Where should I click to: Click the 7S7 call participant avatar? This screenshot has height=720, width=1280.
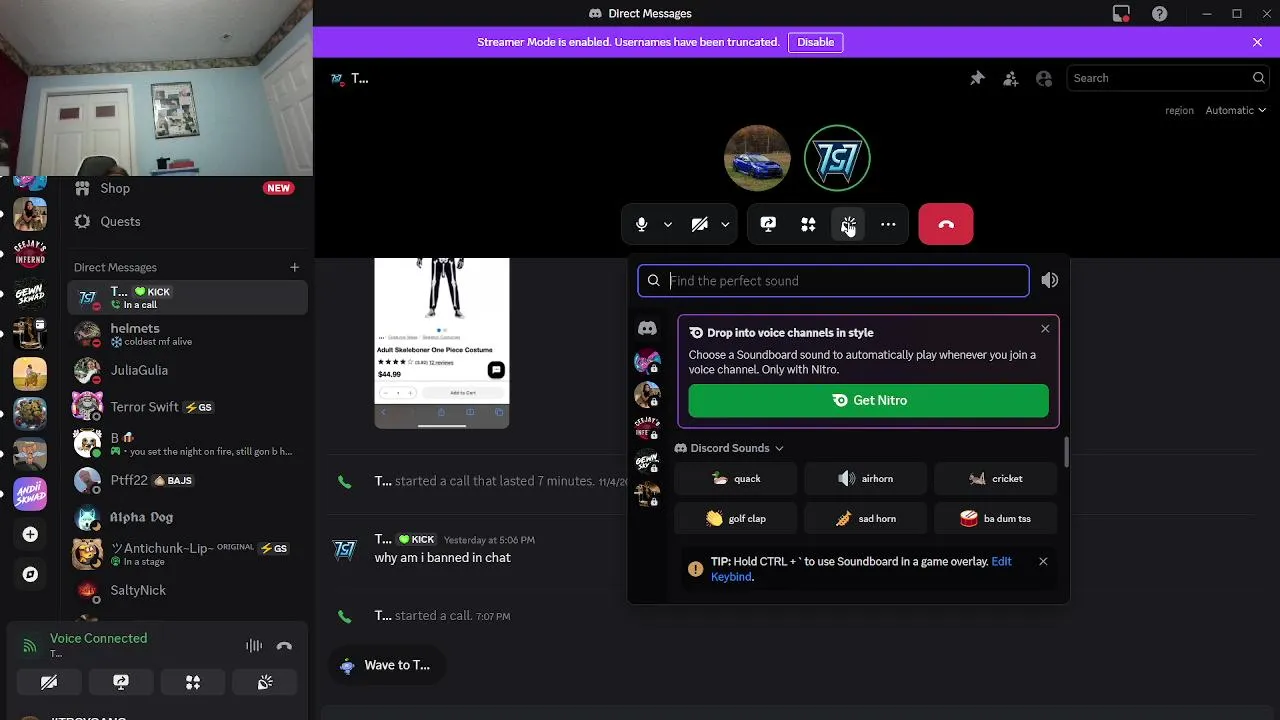pyautogui.click(x=837, y=158)
